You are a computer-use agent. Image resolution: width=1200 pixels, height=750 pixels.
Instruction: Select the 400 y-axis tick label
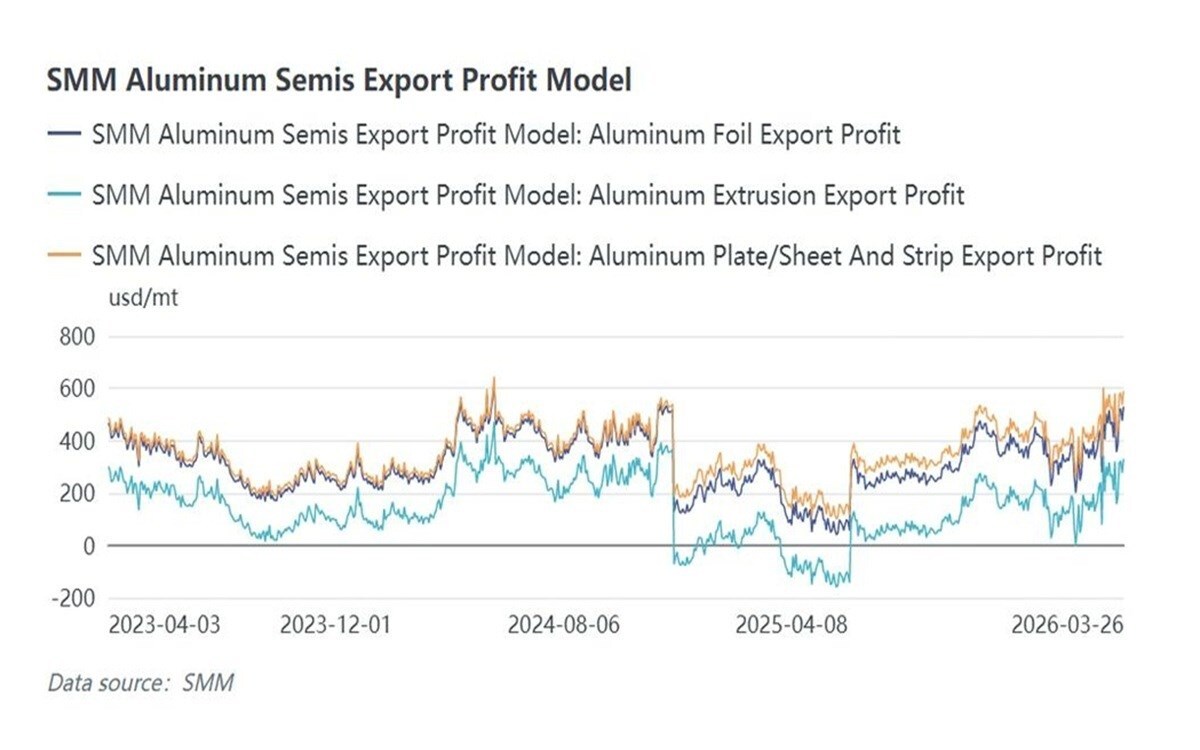[x=77, y=441]
